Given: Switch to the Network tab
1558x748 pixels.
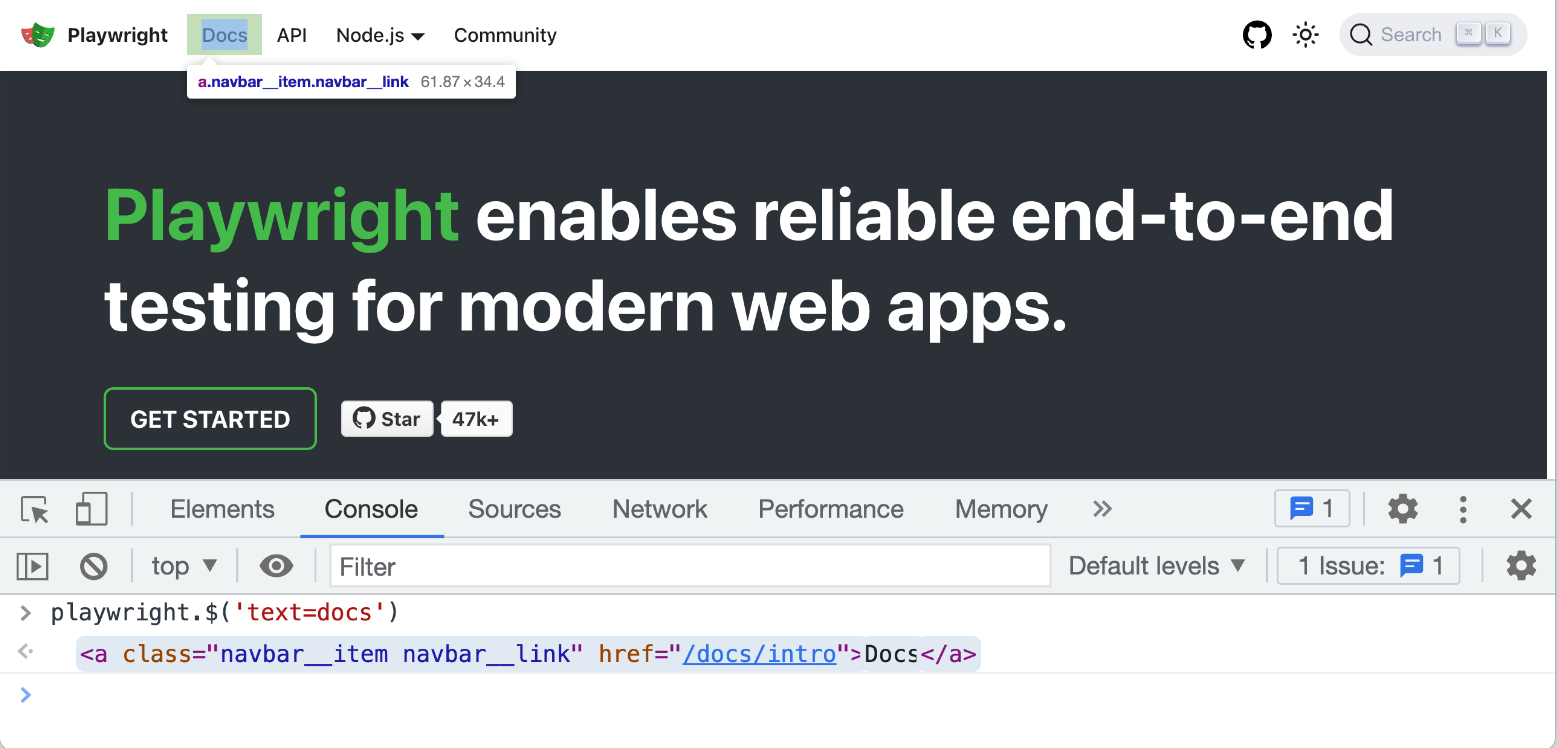Looking at the screenshot, I should (x=659, y=509).
